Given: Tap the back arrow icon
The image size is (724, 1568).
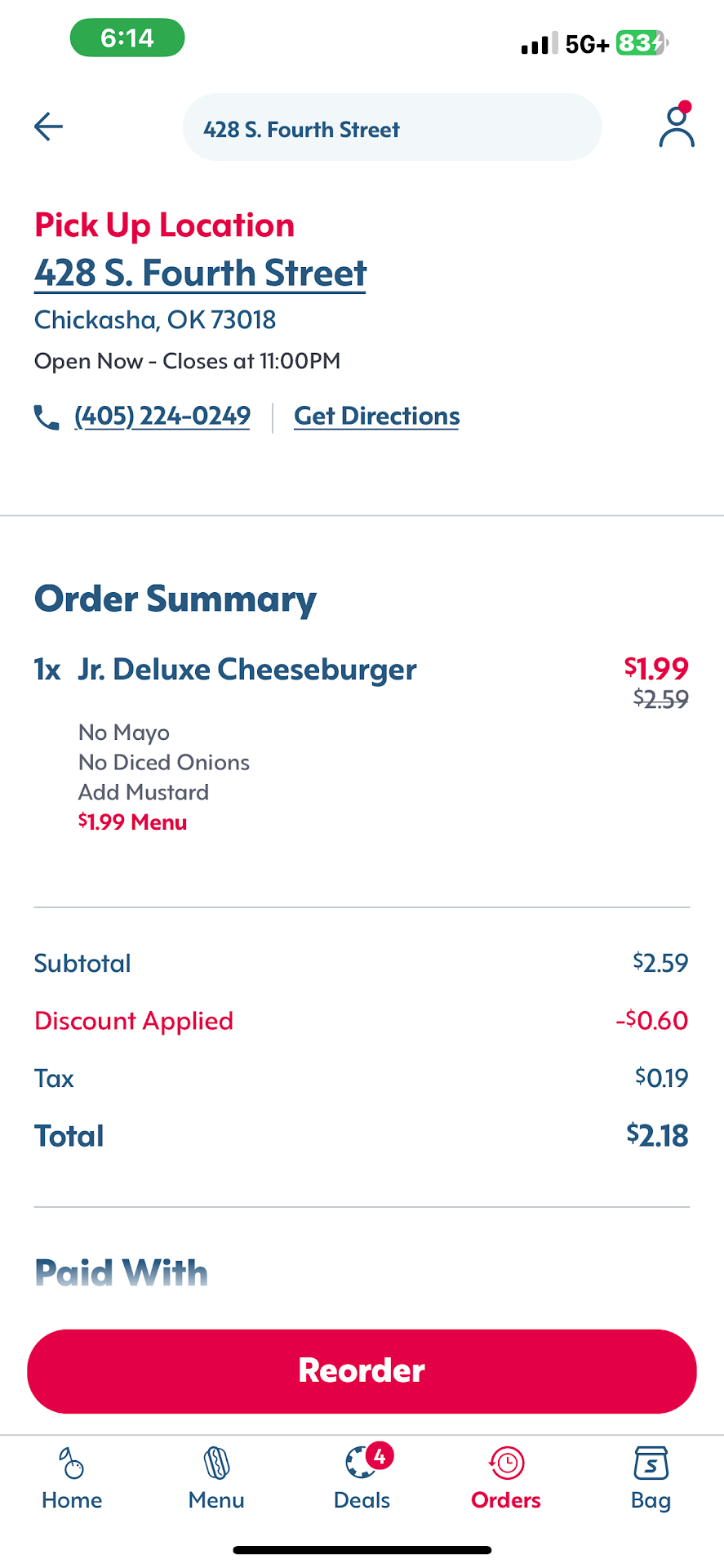Looking at the screenshot, I should point(49,127).
